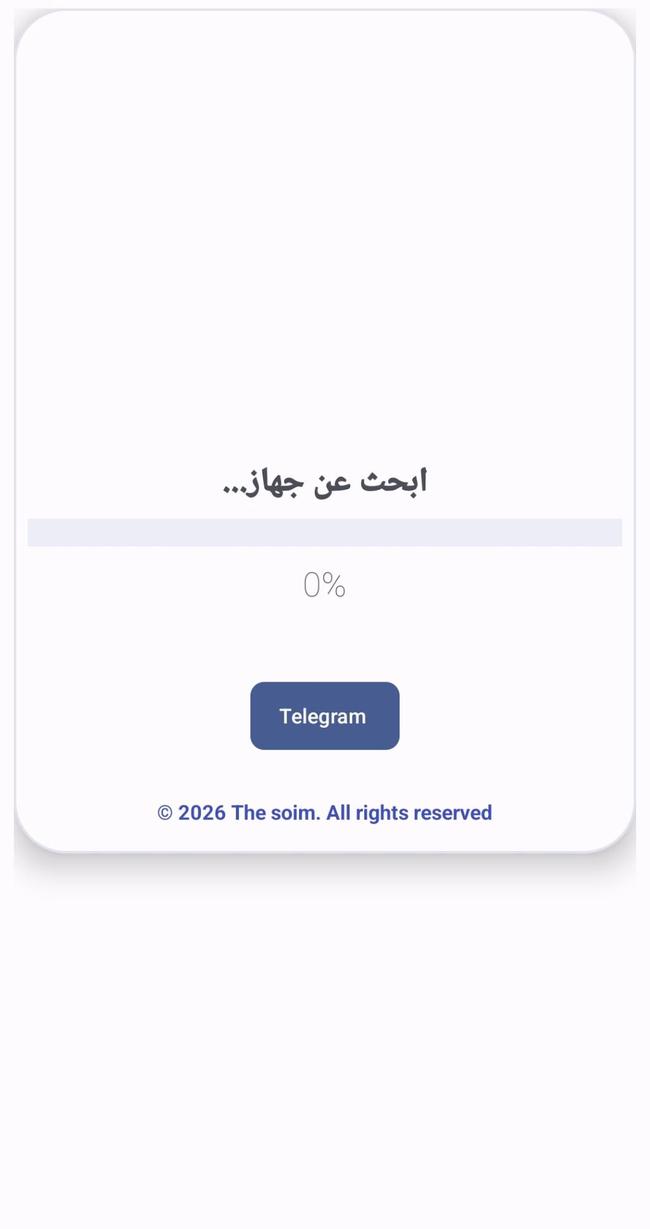Click the © symbol in the footer
Screen dimensions: 650x1229
[165, 813]
